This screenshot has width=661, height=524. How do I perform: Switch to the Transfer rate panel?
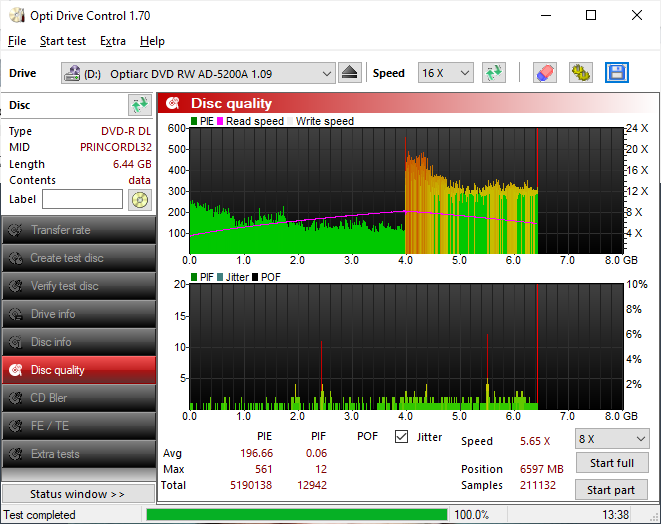[79, 230]
